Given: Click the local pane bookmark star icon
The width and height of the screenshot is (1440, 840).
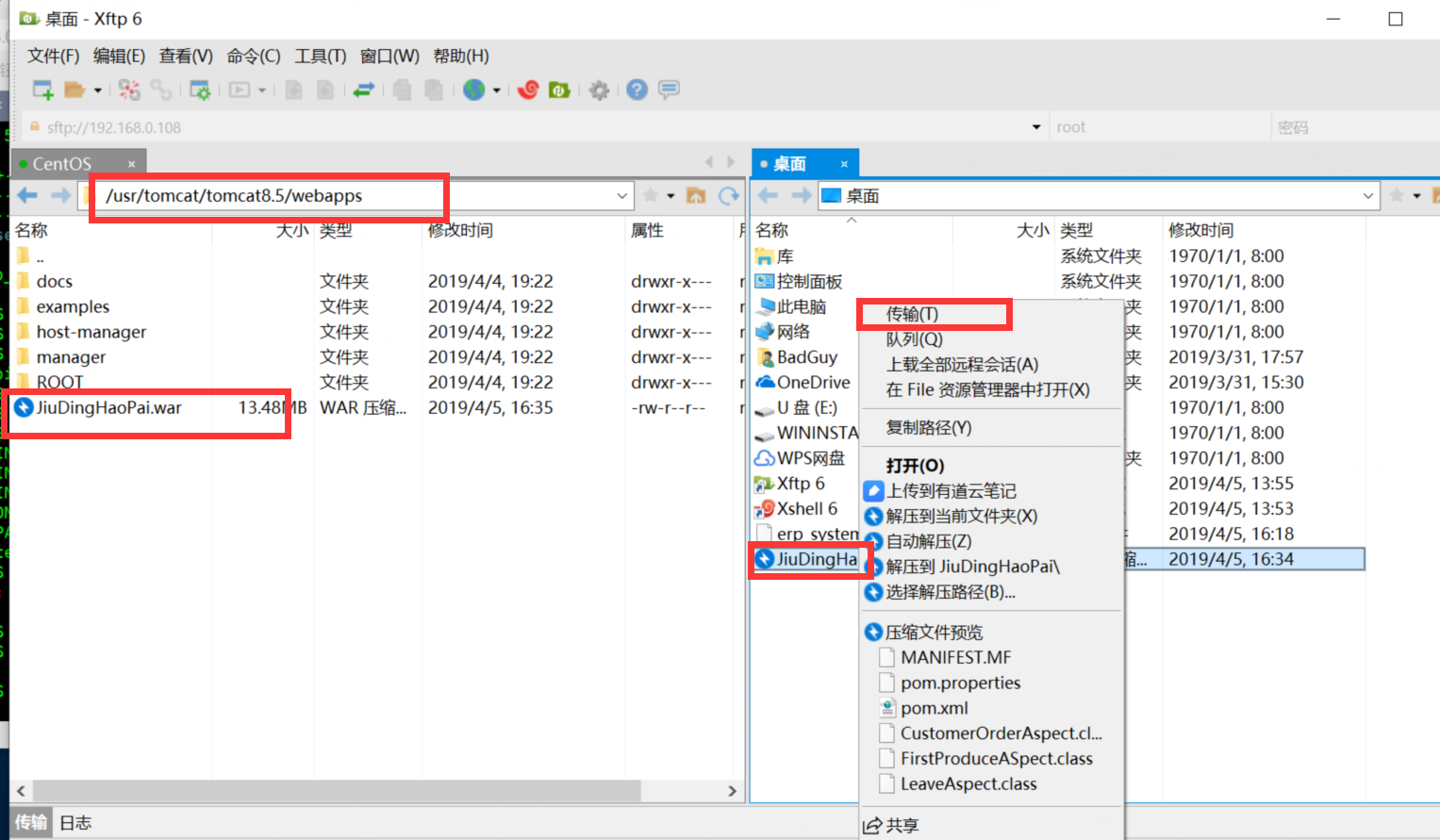Looking at the screenshot, I should coord(1397,195).
